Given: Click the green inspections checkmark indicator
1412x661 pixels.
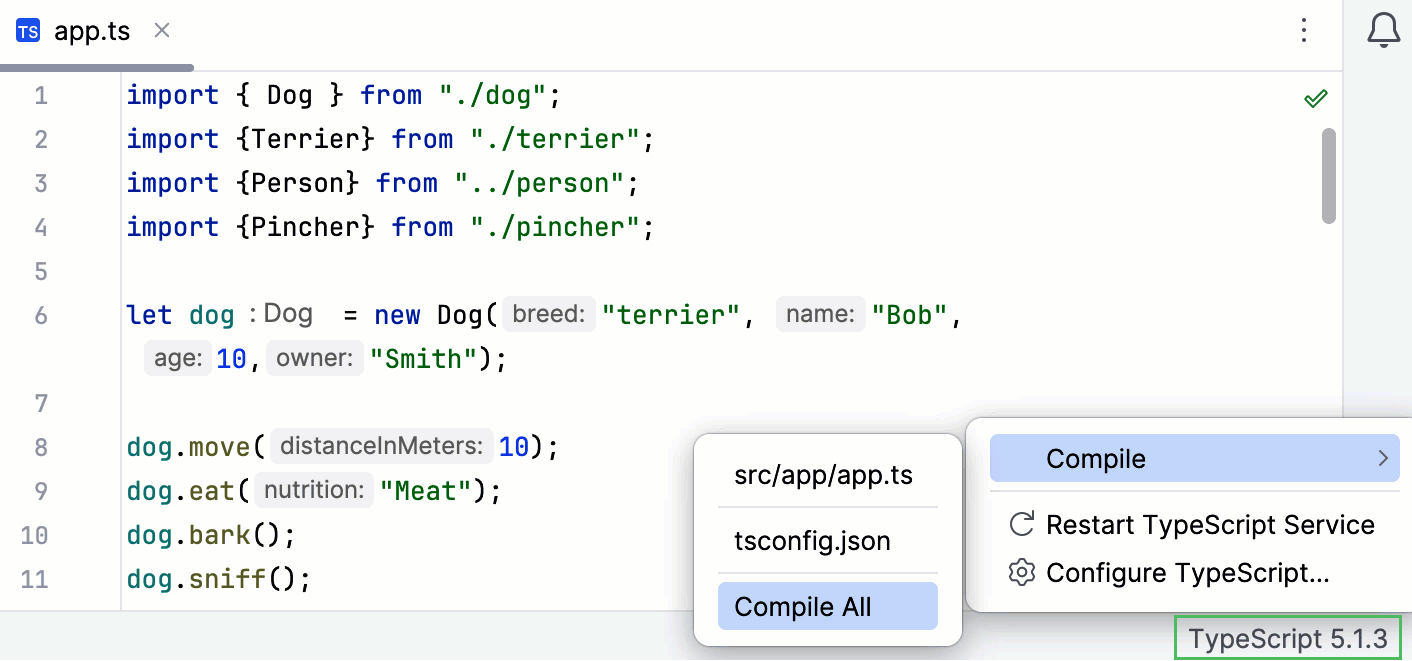Looking at the screenshot, I should 1316,97.
